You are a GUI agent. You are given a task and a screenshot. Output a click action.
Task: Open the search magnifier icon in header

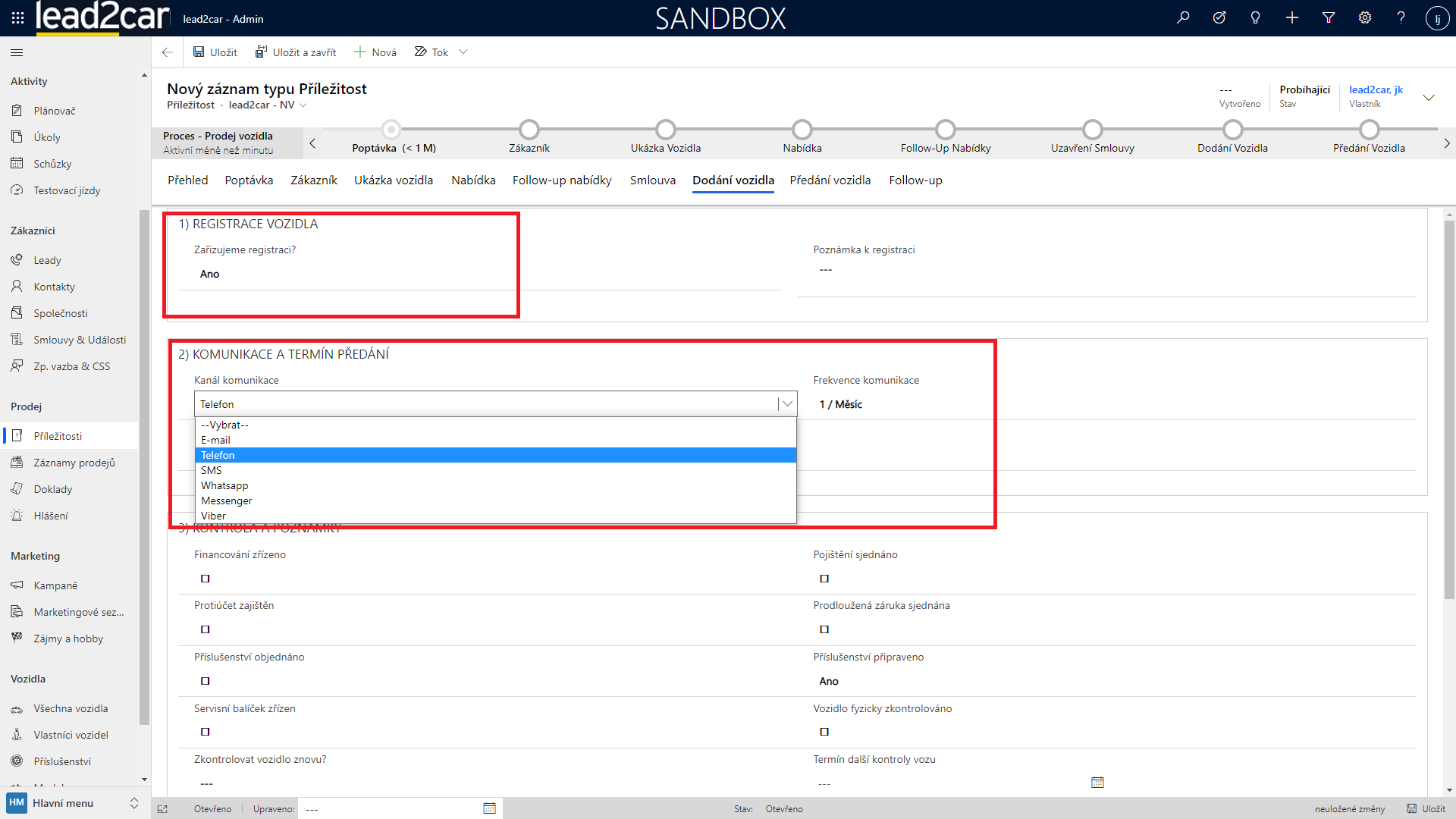(x=1183, y=18)
